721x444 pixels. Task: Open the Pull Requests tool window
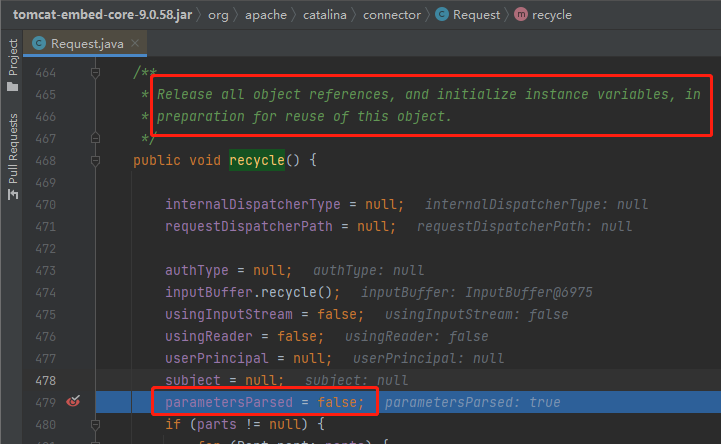click(x=13, y=148)
